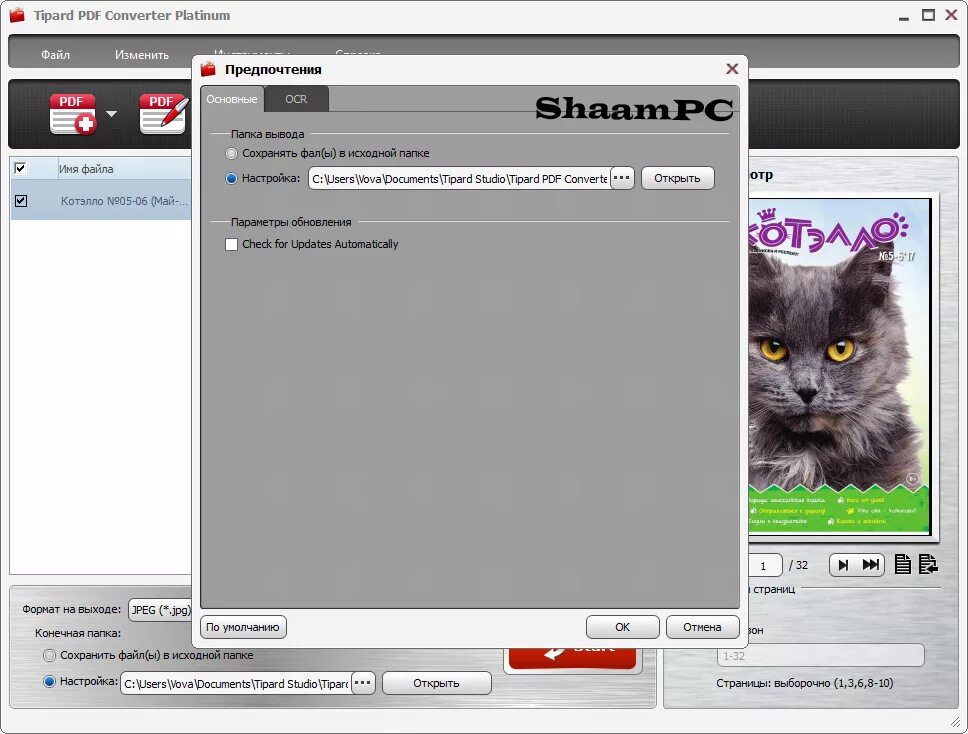Jump to last preview page
968x734 pixels.
click(870, 565)
